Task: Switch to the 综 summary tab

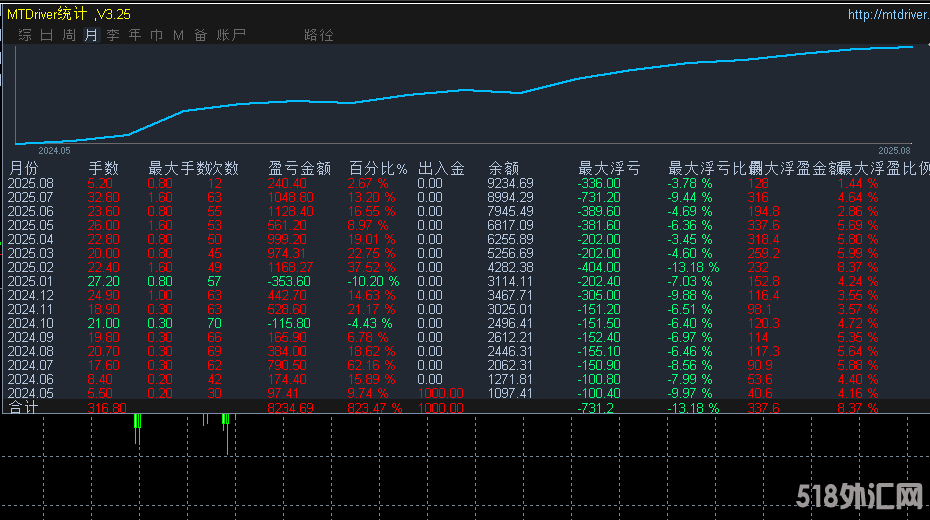Action: pos(24,35)
